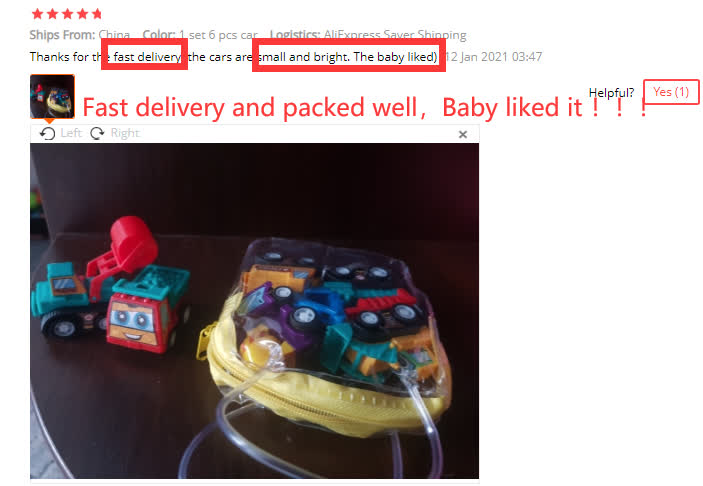Click the rotate Right arrow icon

[97, 133]
